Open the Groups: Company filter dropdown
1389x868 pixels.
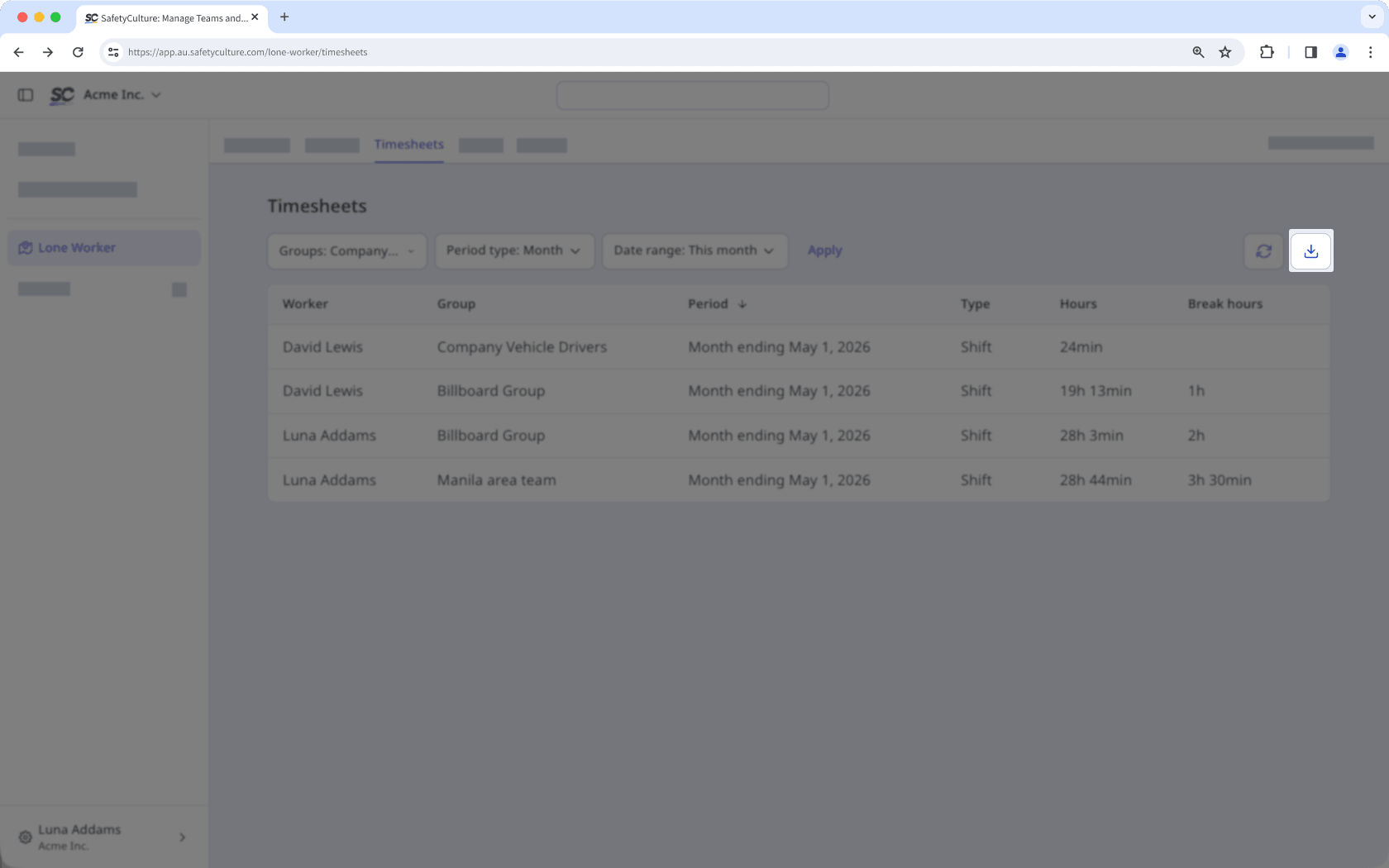point(346,251)
